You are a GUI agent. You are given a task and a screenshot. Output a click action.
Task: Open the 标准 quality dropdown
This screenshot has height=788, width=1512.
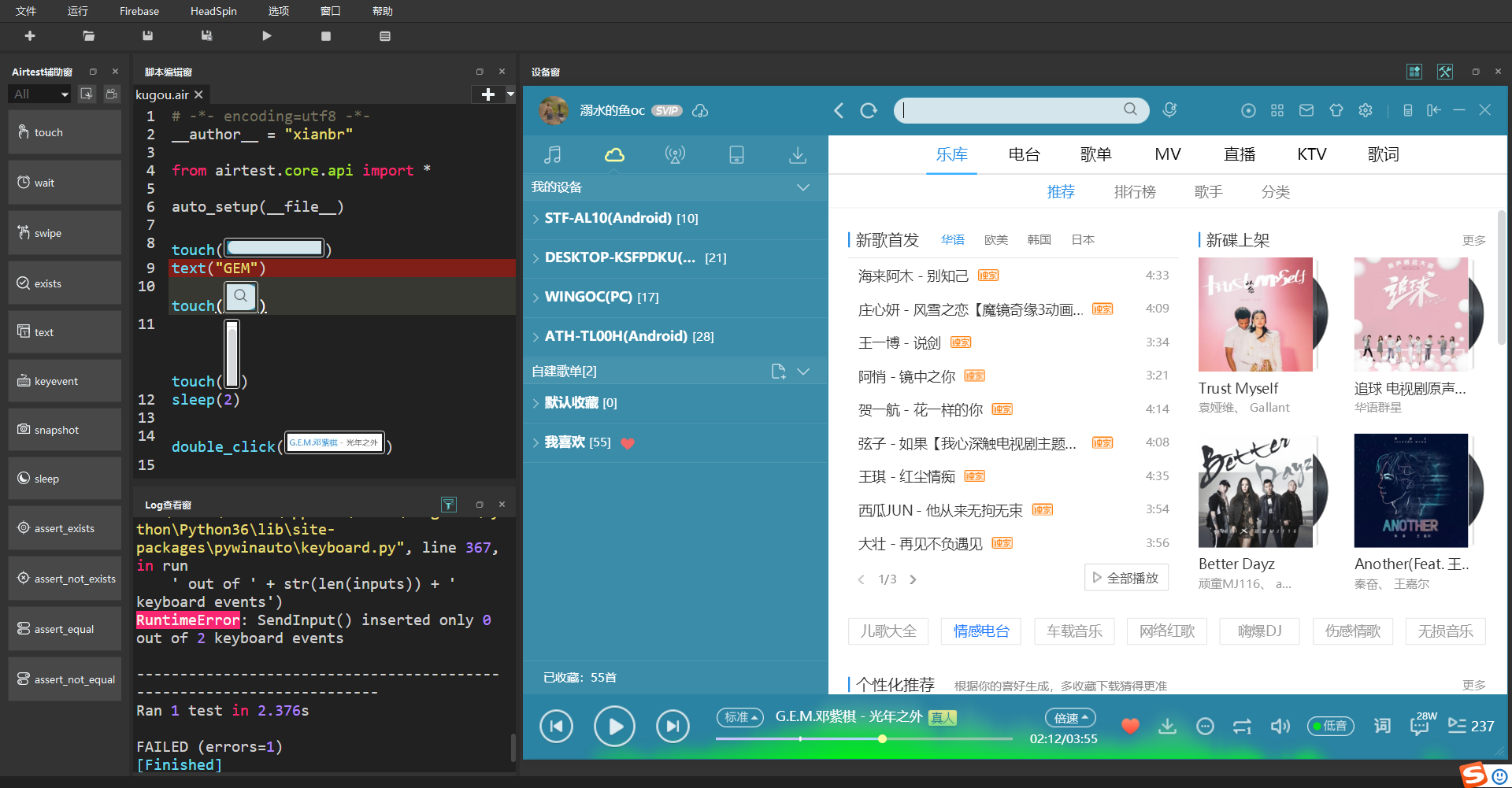[740, 717]
